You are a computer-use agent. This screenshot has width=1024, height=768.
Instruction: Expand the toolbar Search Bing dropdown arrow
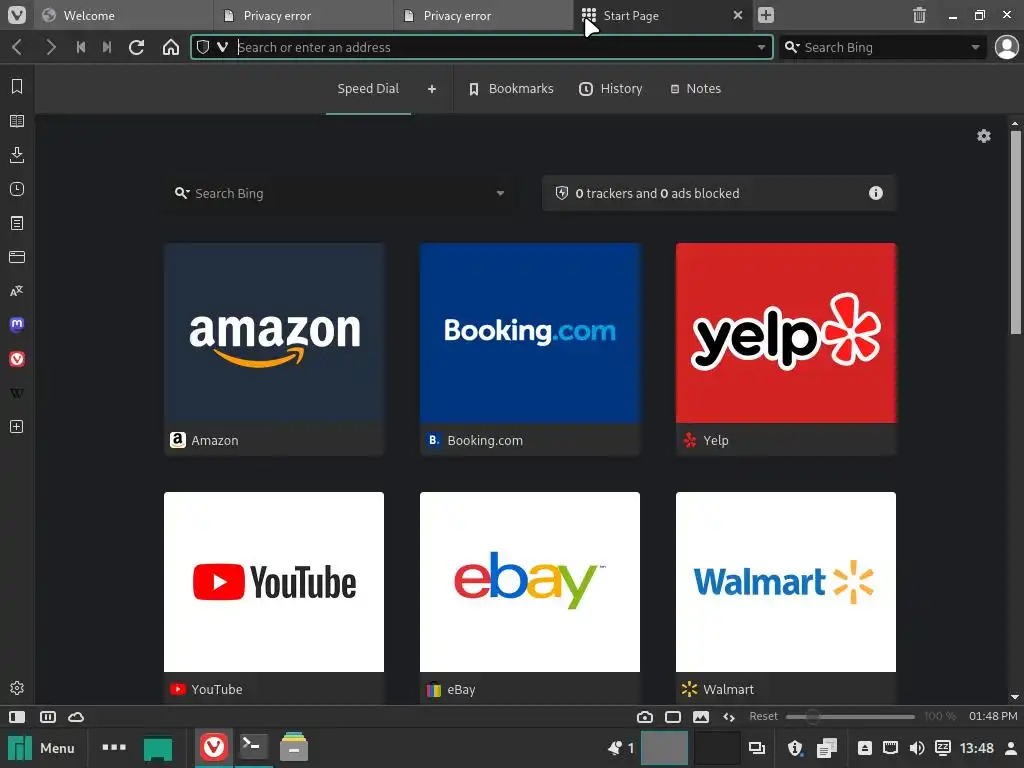[x=975, y=47]
